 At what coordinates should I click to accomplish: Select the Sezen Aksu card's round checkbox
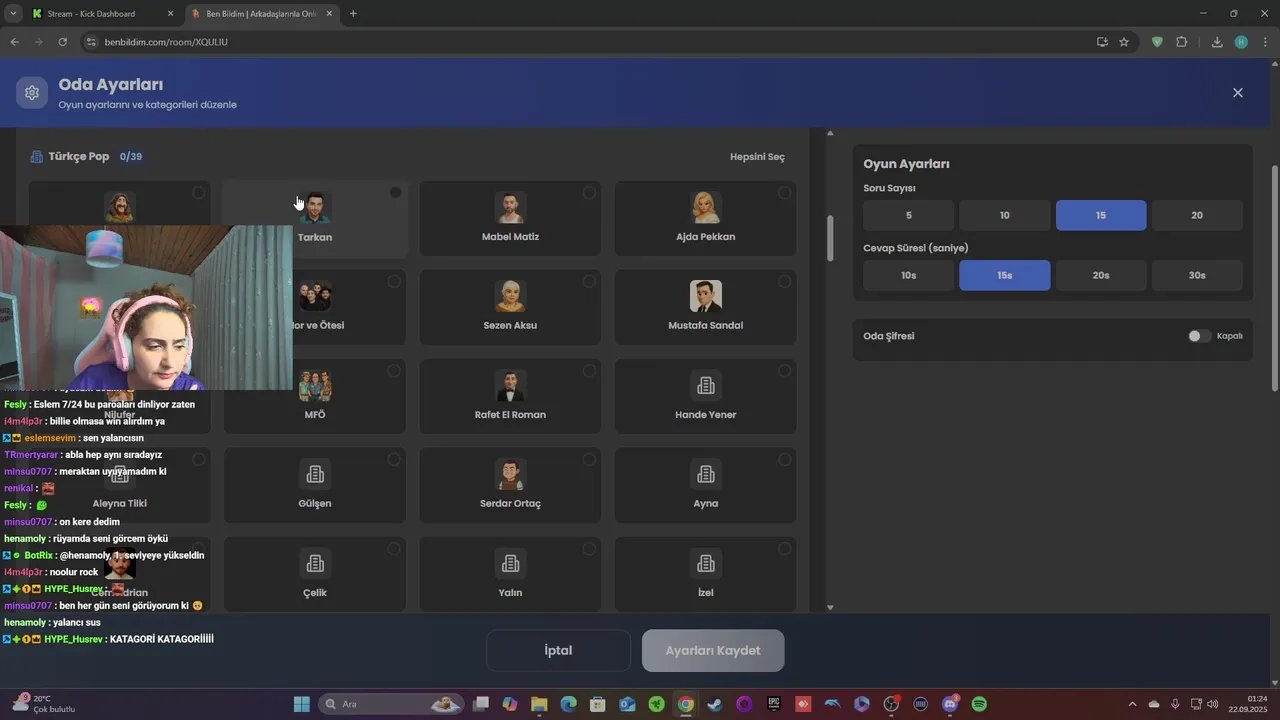coord(589,282)
